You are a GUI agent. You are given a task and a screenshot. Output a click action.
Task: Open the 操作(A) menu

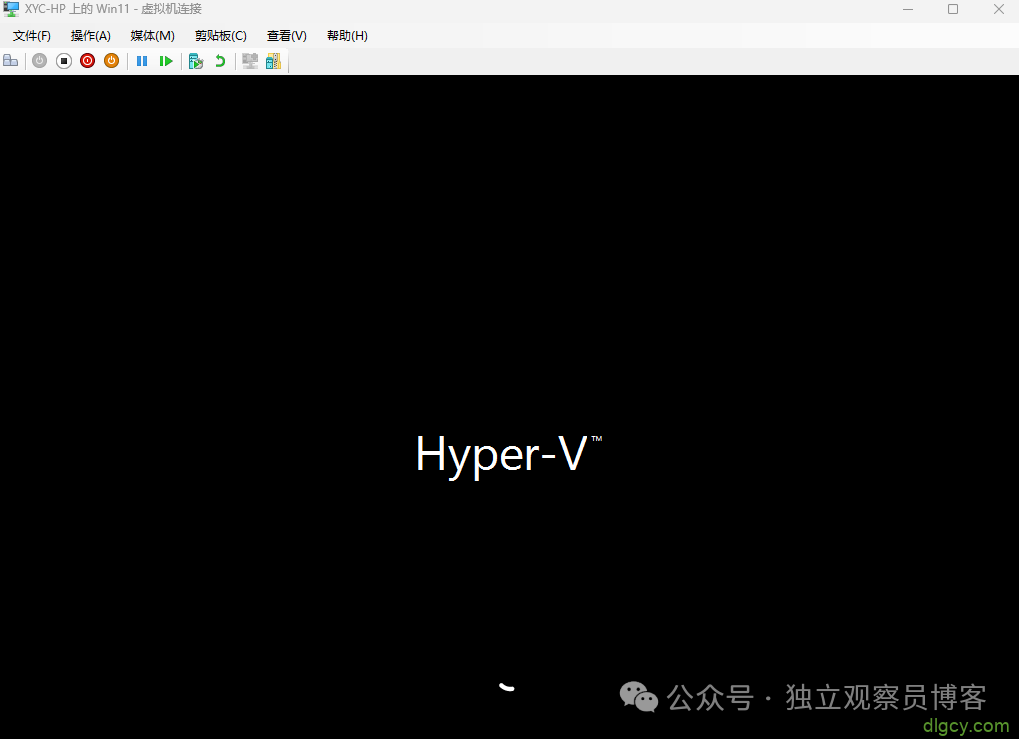click(91, 35)
